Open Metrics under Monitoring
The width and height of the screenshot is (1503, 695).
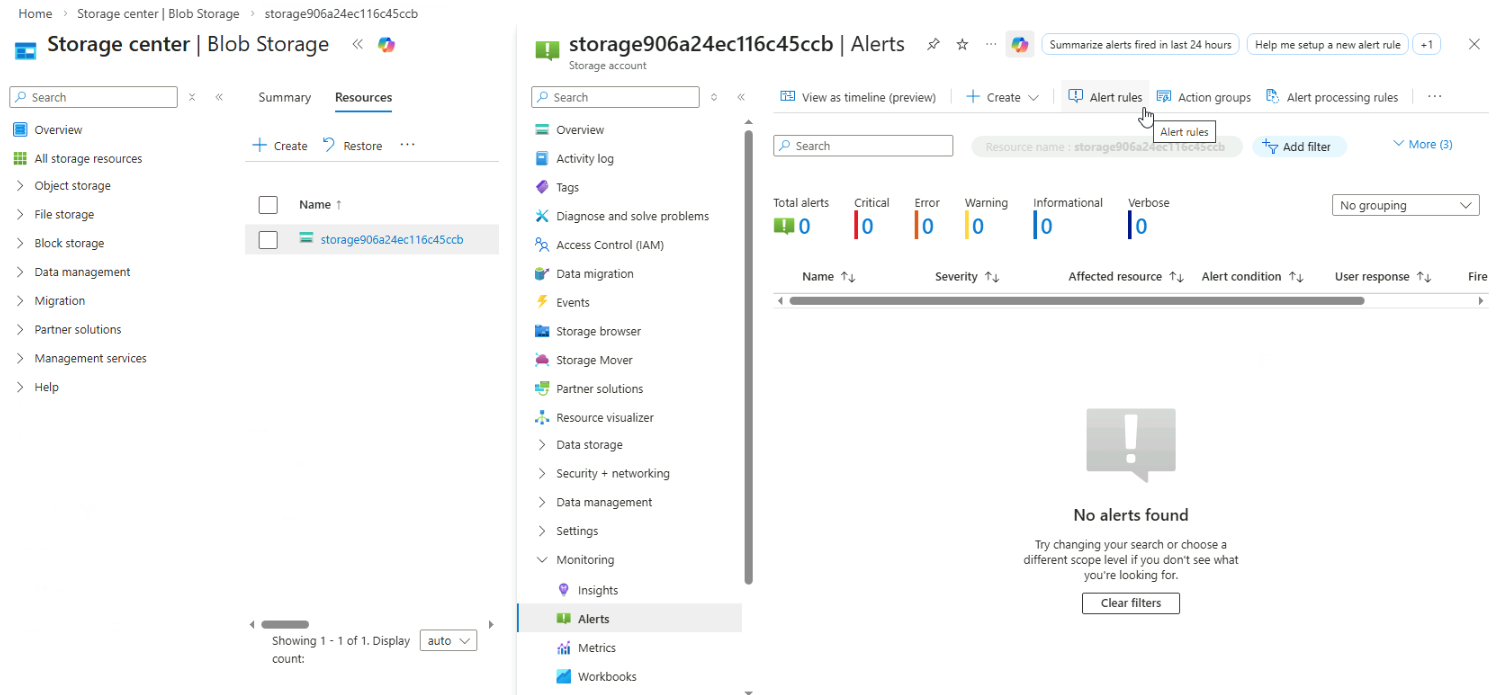596,648
